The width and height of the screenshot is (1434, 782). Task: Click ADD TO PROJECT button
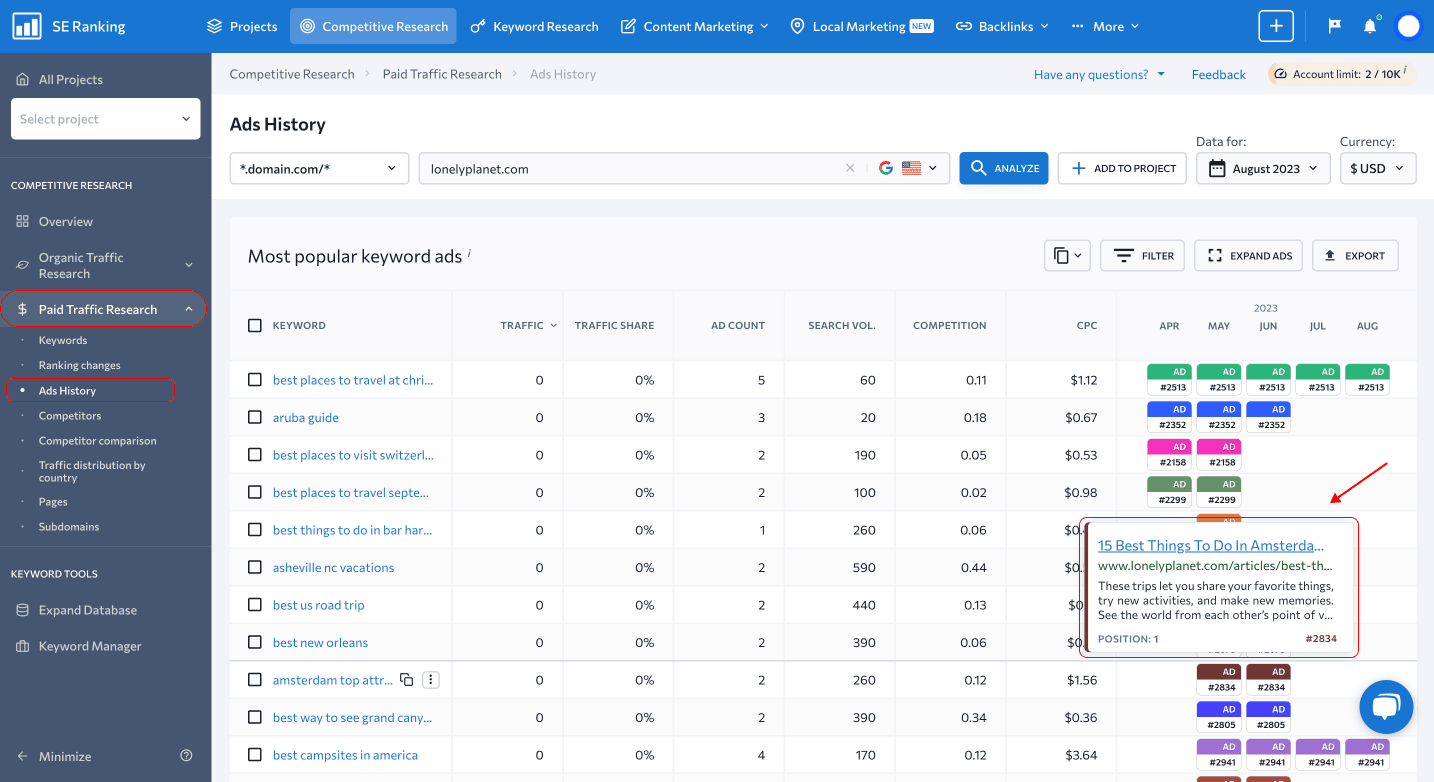(1122, 168)
